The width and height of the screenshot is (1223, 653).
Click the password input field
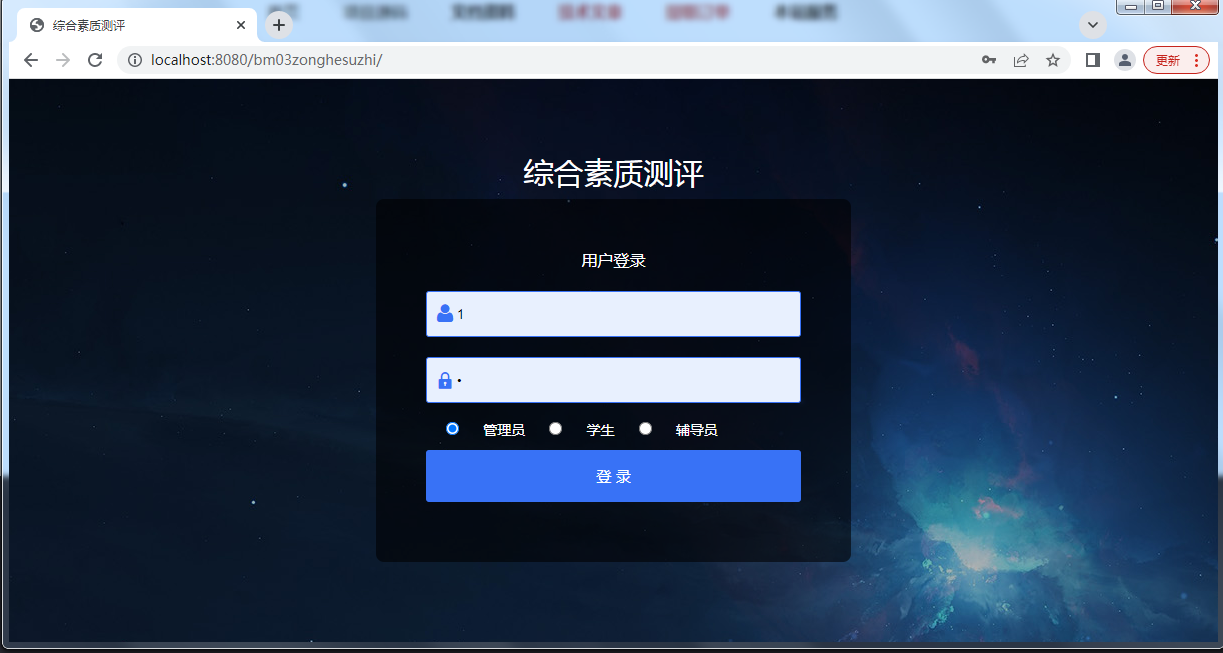pos(613,380)
